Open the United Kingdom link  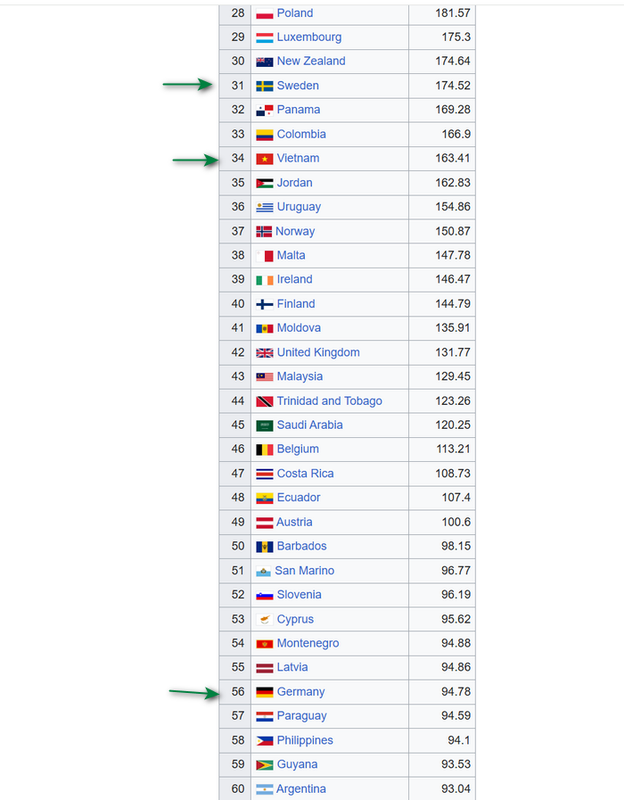click(318, 352)
